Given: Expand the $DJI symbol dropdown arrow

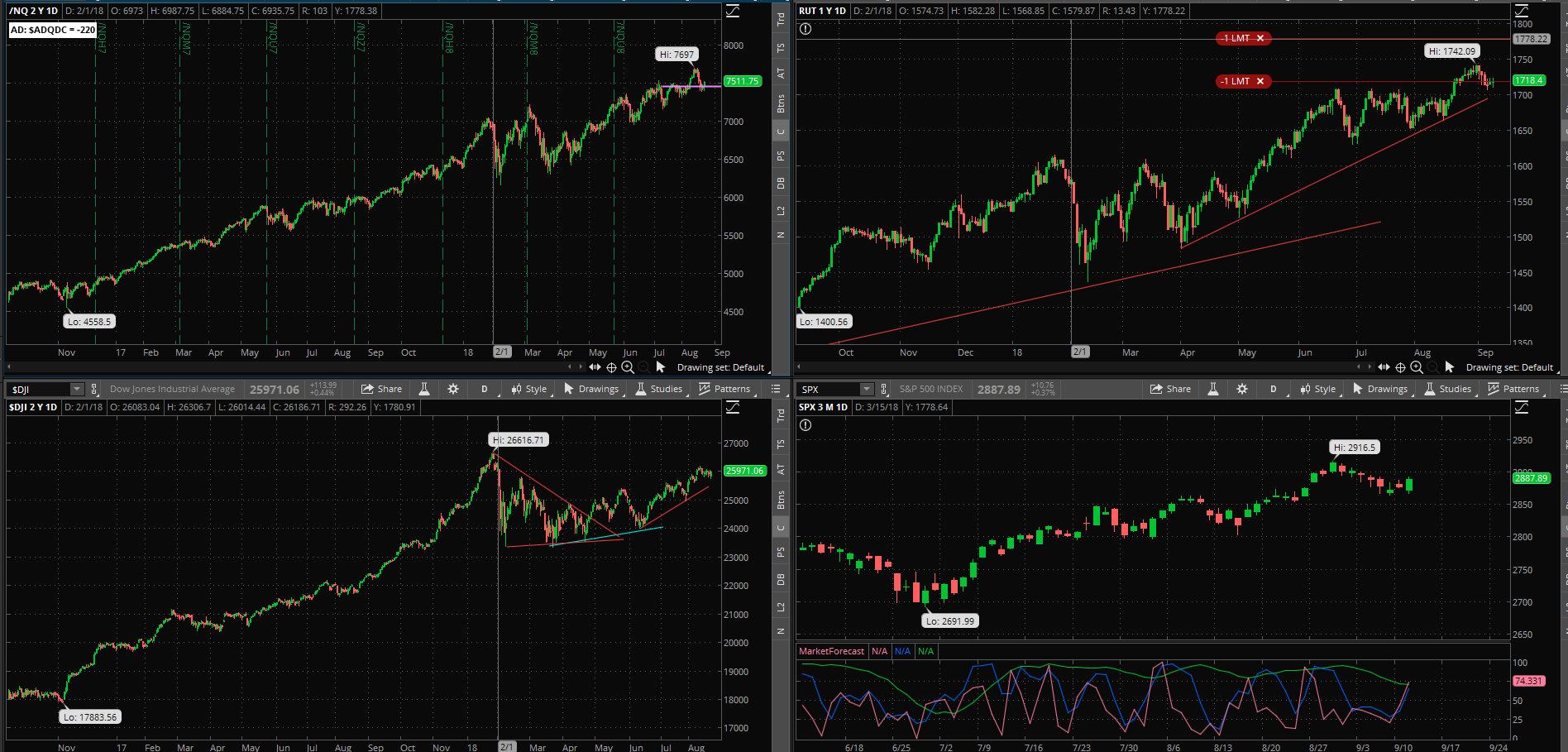Looking at the screenshot, I should [77, 389].
